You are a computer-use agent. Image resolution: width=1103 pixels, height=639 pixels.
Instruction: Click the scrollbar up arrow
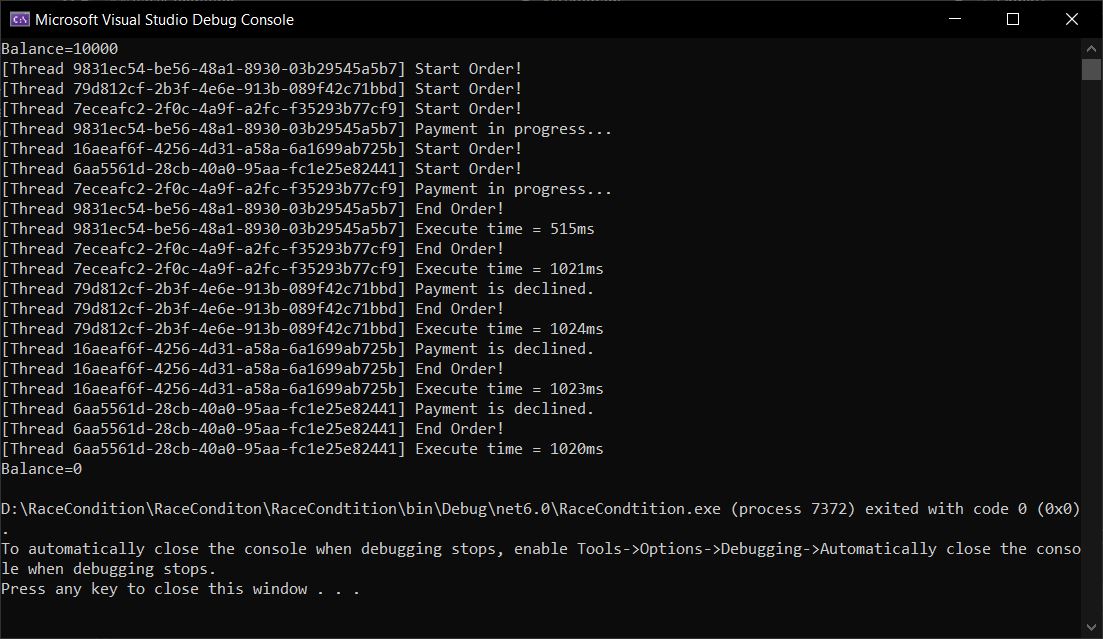[1092, 48]
